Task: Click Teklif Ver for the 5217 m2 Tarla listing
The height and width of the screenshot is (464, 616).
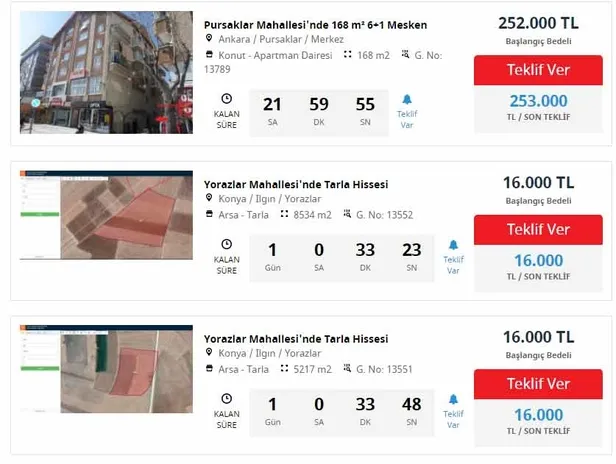Action: (538, 384)
